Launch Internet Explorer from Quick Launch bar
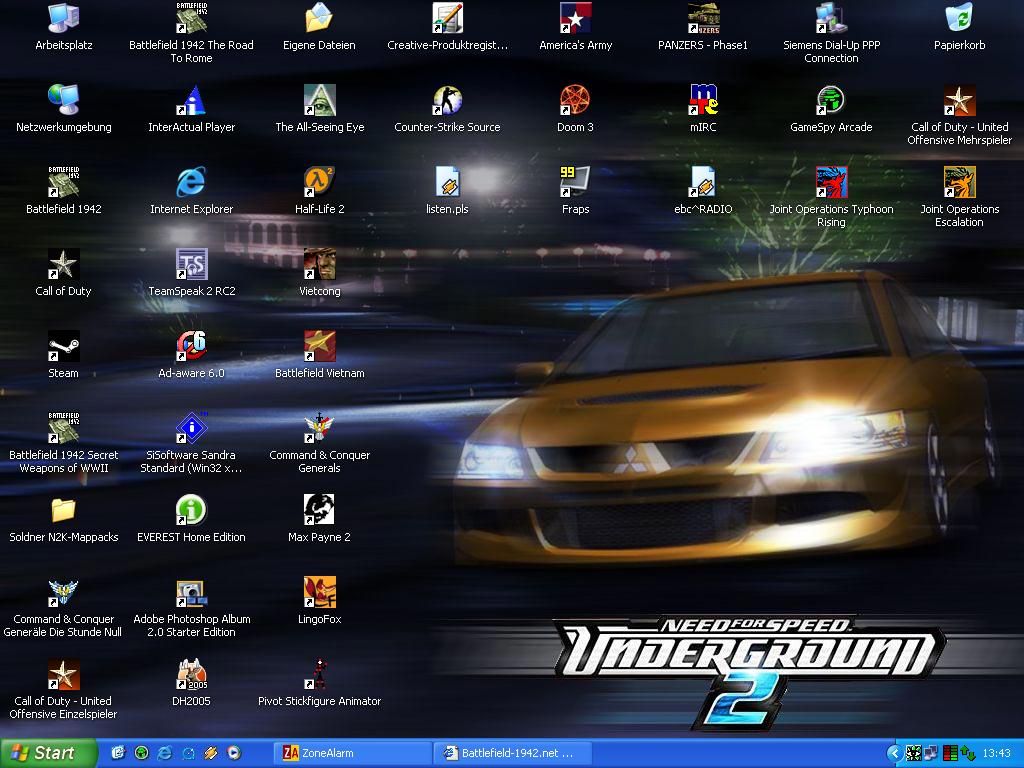Screen dimensions: 1024x768 [164, 753]
